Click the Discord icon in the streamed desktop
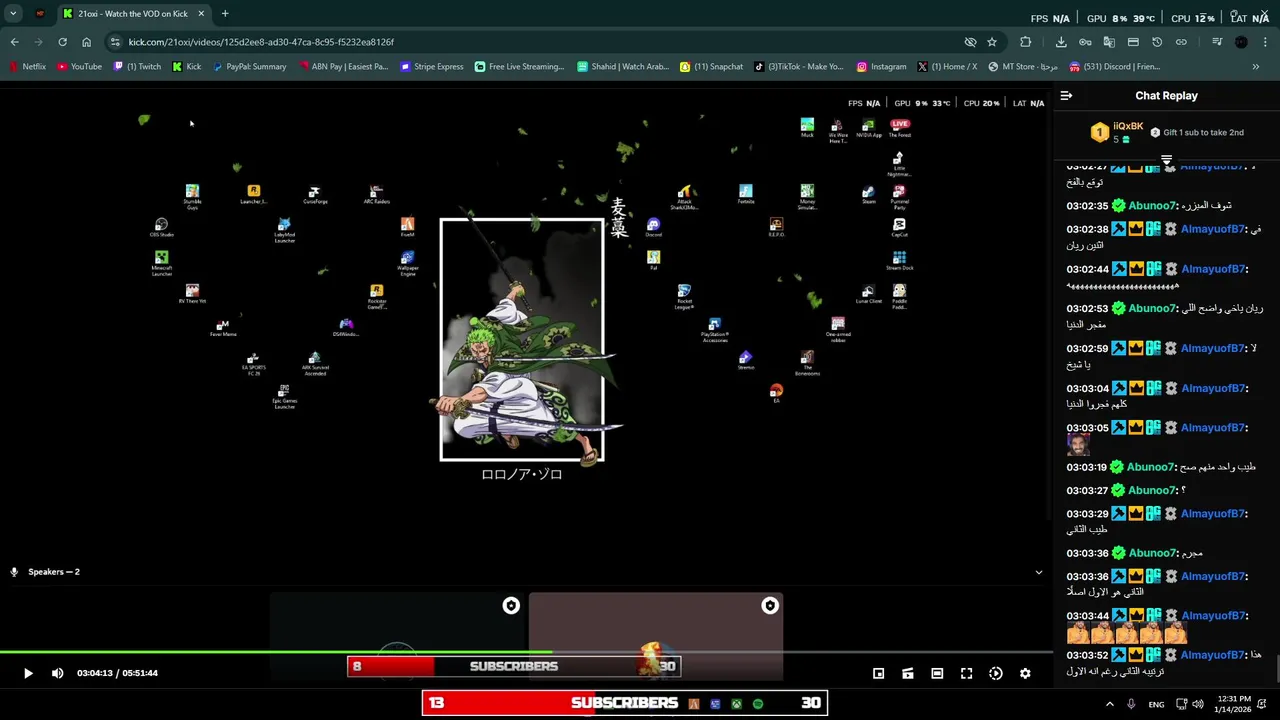 [x=653, y=229]
